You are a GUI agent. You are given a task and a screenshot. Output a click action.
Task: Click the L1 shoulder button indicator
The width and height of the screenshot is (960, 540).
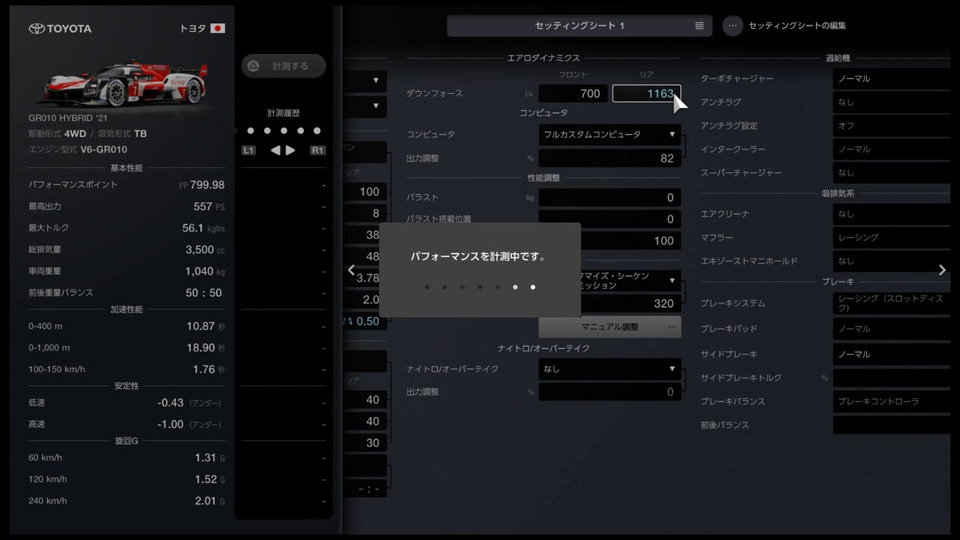pyautogui.click(x=249, y=150)
